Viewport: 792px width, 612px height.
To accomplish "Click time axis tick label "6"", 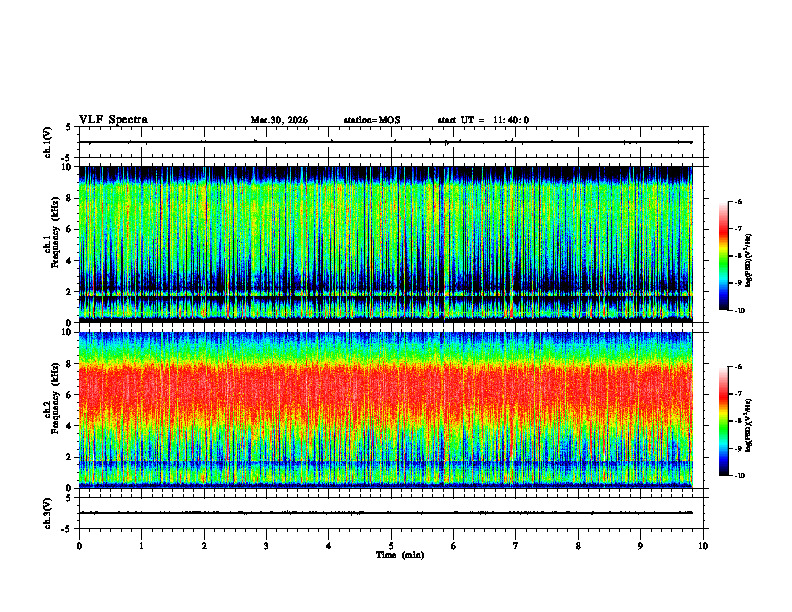I will [454, 546].
